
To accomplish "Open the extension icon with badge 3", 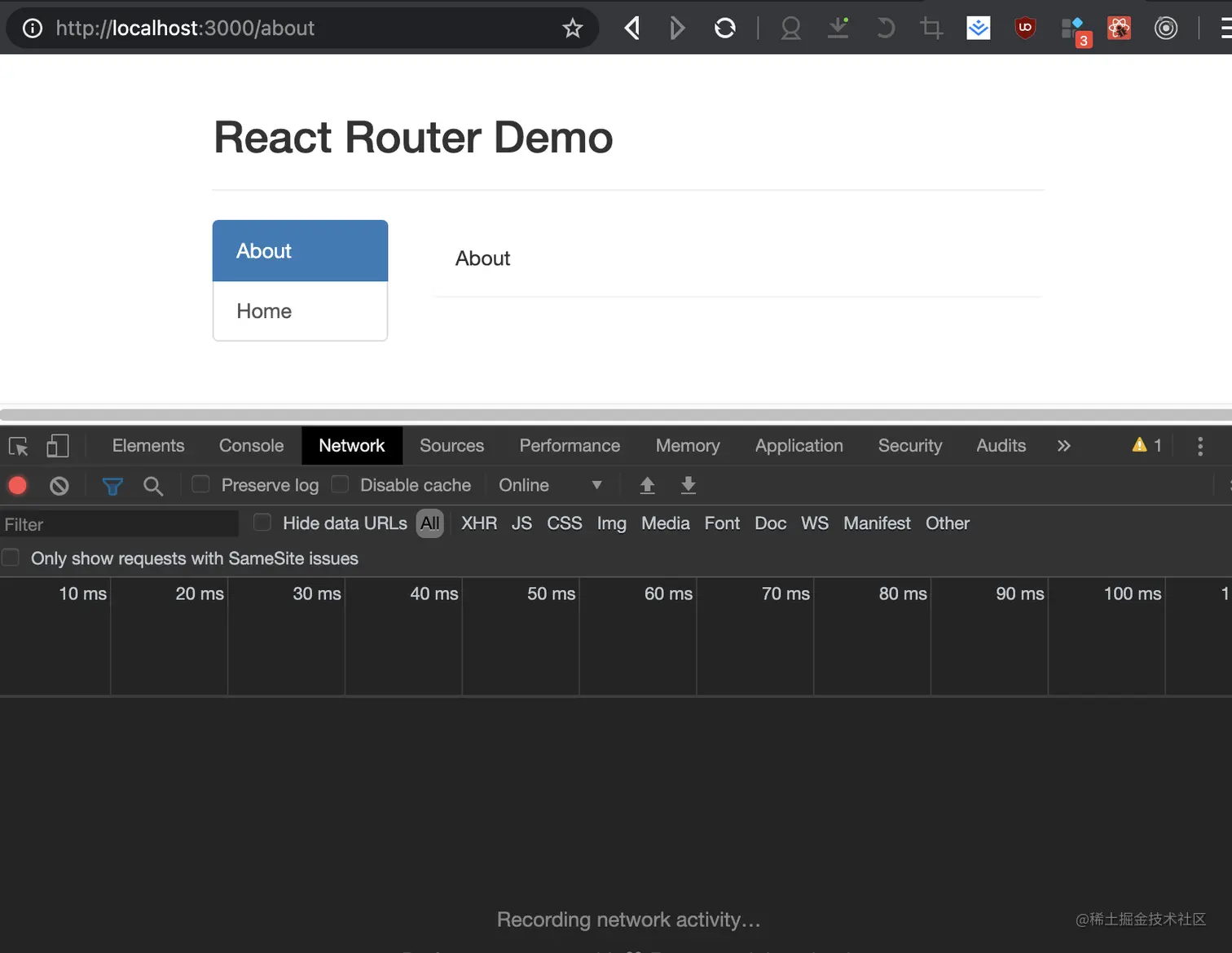I will click(x=1076, y=31).
